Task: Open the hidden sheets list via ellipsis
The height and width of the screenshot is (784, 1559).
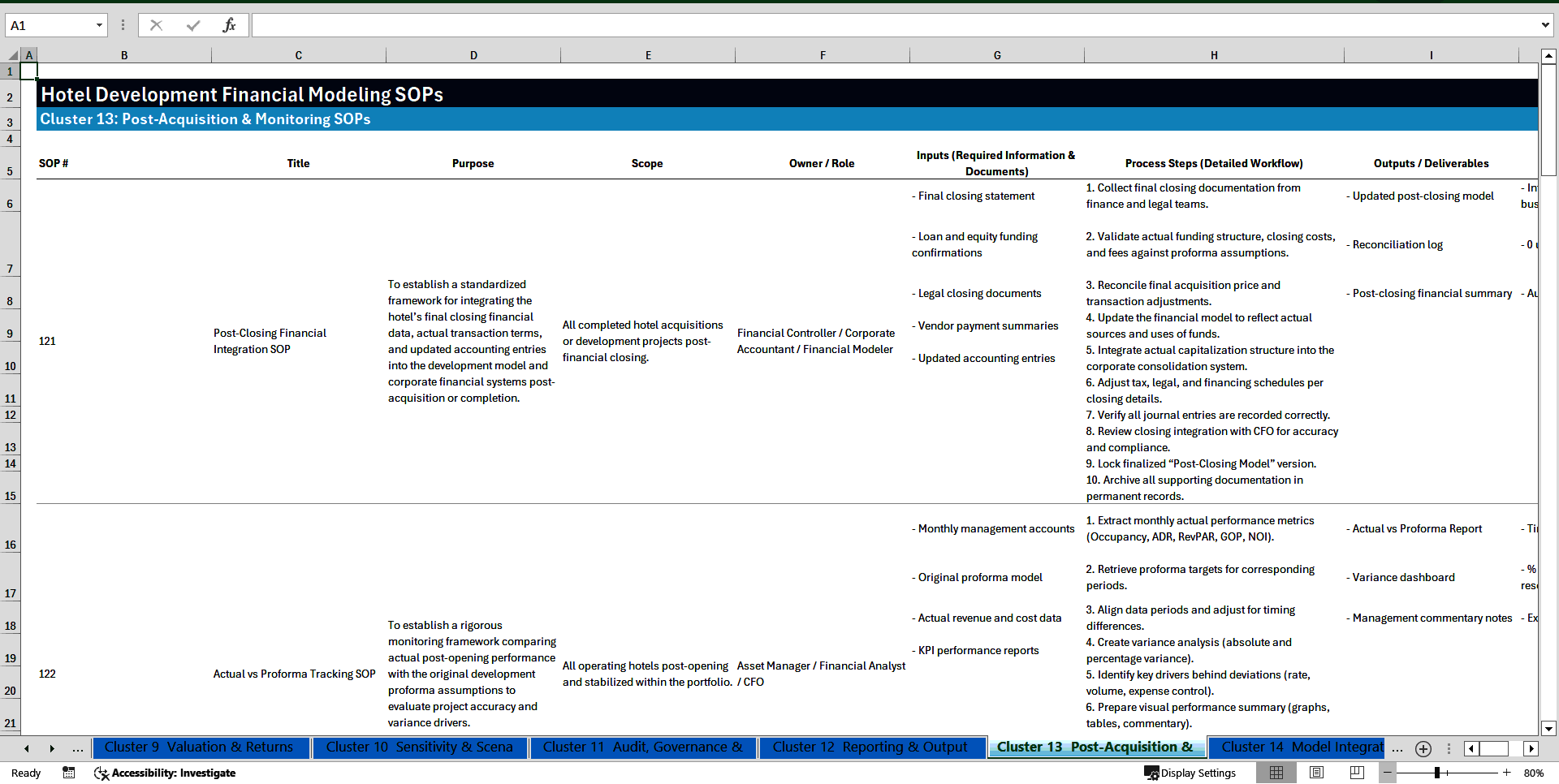Action: pos(78,748)
